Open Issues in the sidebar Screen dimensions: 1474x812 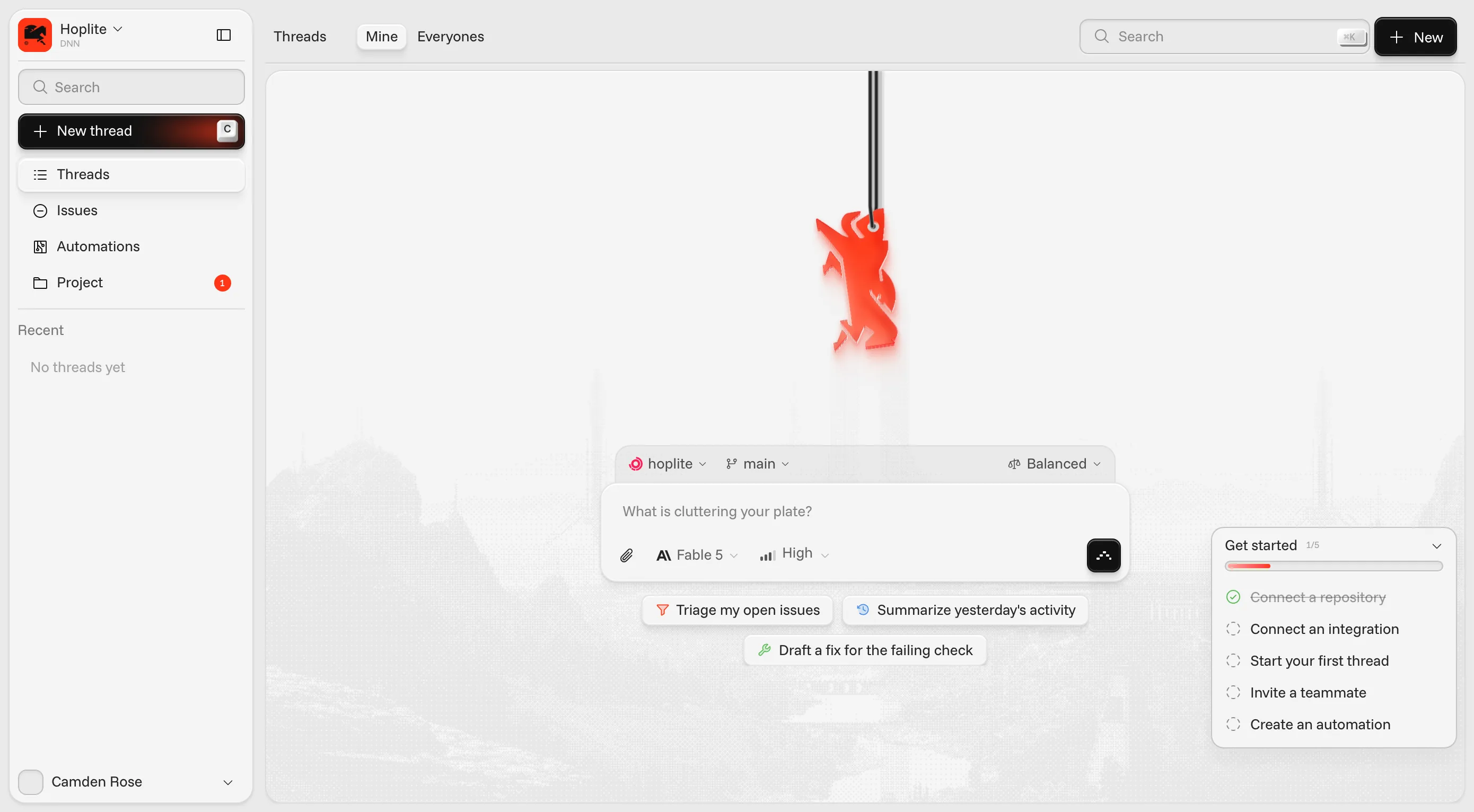(131, 210)
